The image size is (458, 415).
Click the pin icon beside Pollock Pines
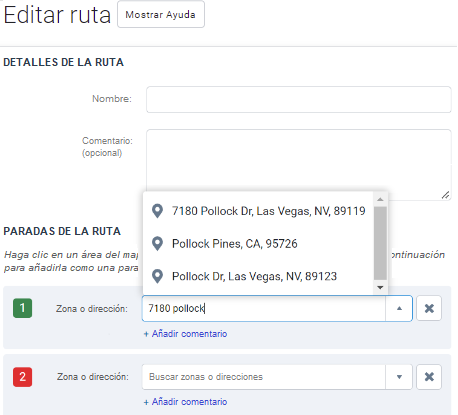pyautogui.click(x=157, y=244)
